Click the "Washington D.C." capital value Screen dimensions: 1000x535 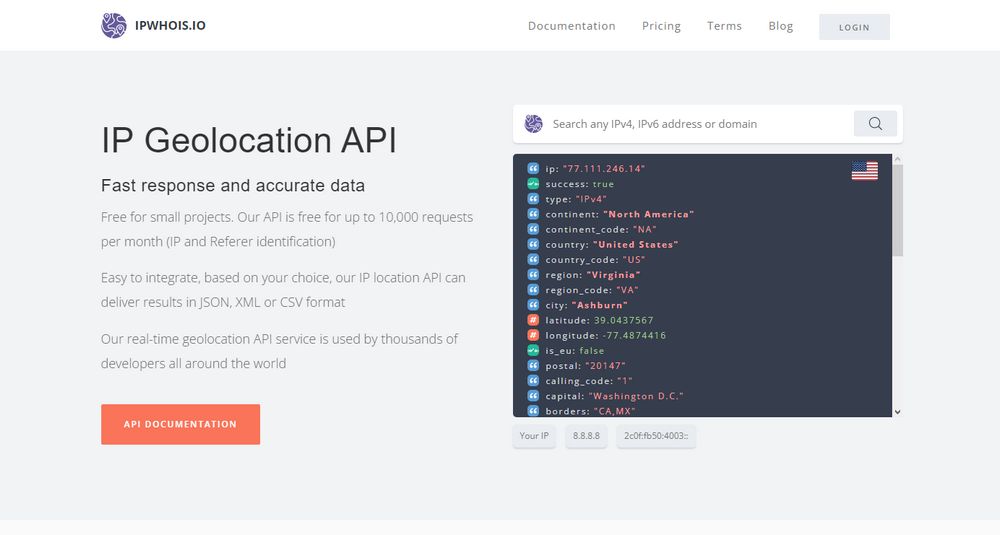pos(636,396)
